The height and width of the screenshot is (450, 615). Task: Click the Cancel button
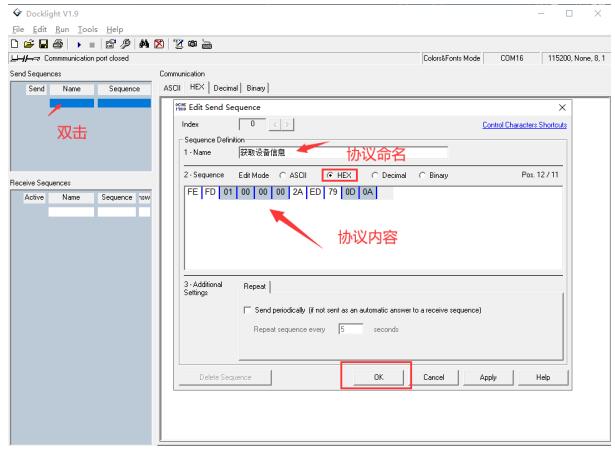pos(433,377)
